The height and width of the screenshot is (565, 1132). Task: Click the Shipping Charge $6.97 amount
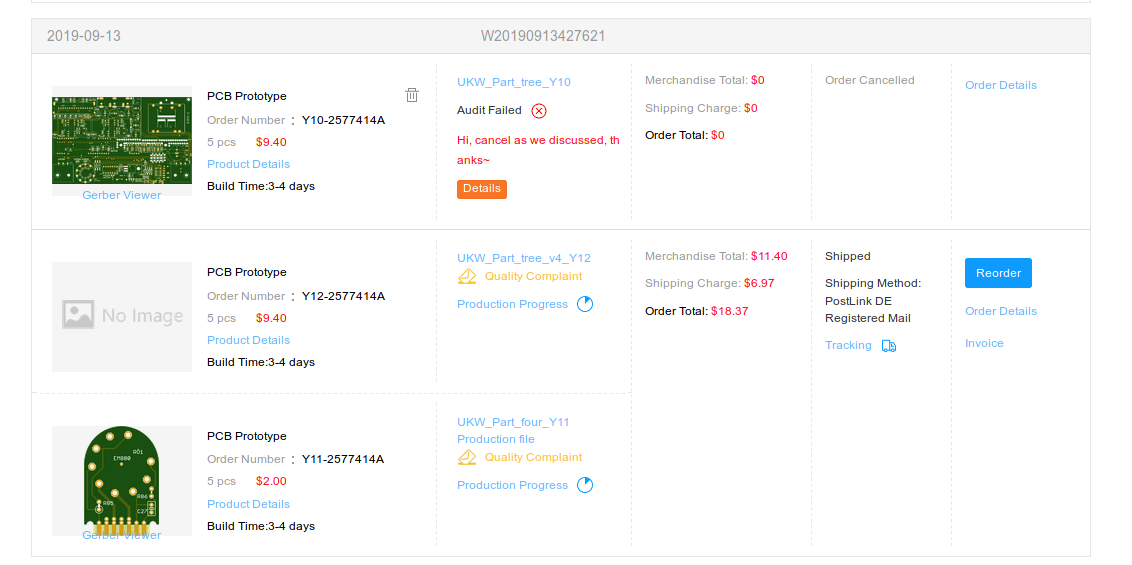(x=759, y=284)
